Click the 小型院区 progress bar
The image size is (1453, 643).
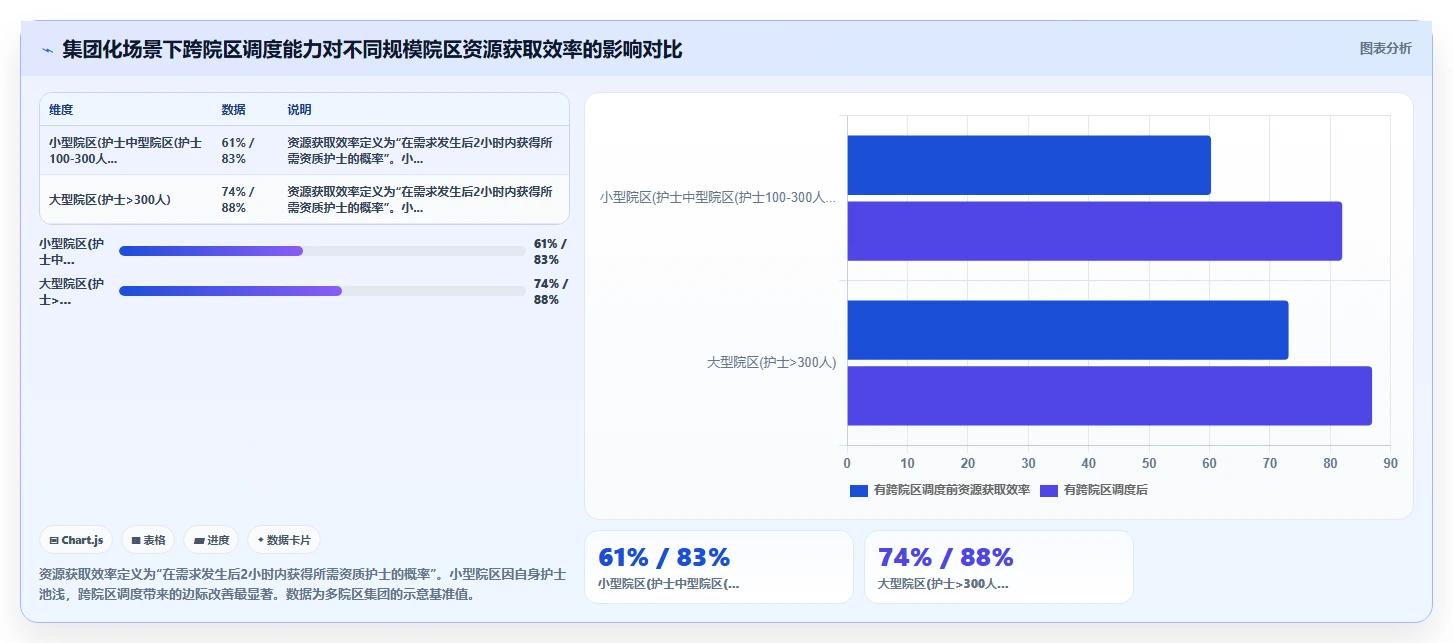(322, 251)
